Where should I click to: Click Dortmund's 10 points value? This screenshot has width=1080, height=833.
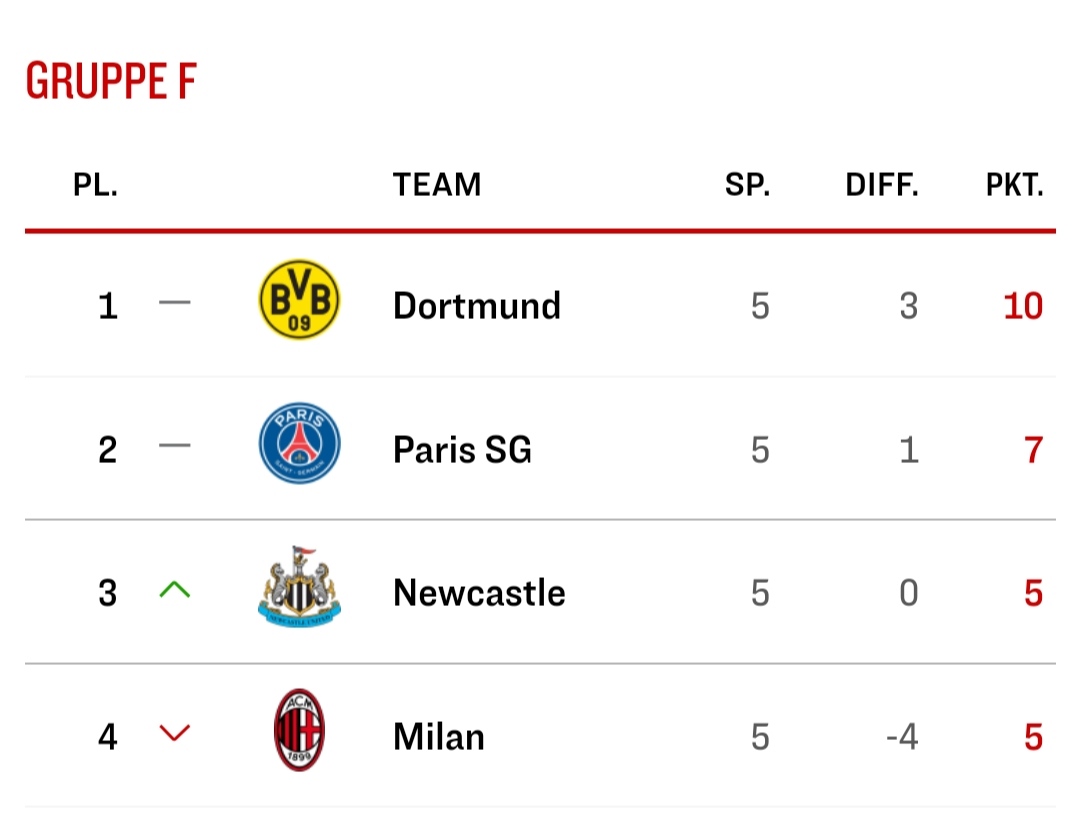point(1023,305)
